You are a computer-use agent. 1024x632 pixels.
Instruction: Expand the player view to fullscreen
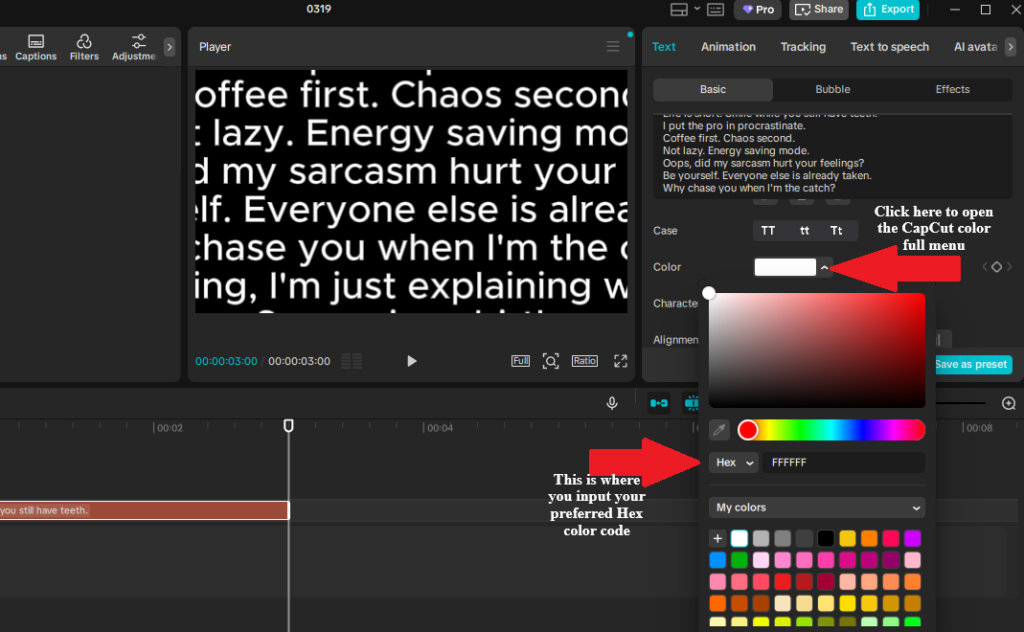coord(621,361)
